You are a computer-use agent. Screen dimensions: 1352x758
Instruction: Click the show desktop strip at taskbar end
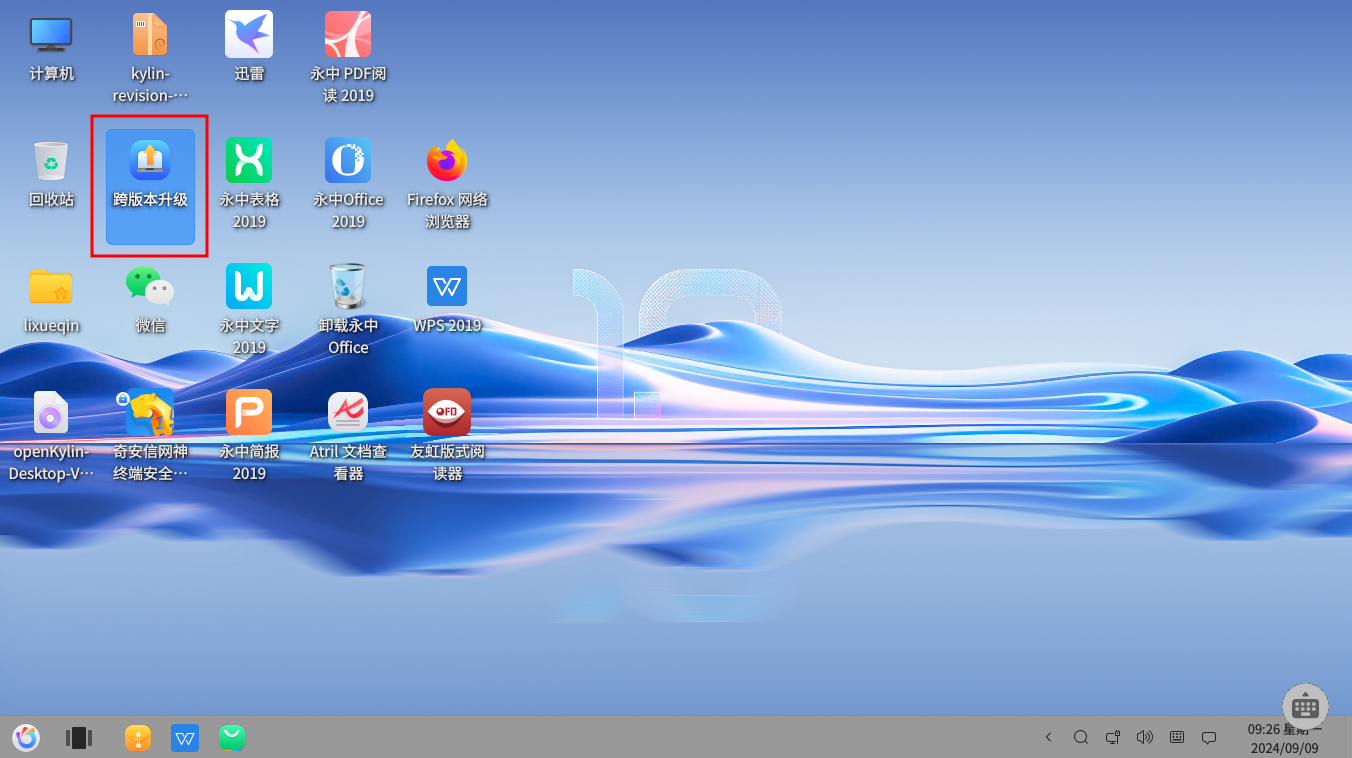1348,738
